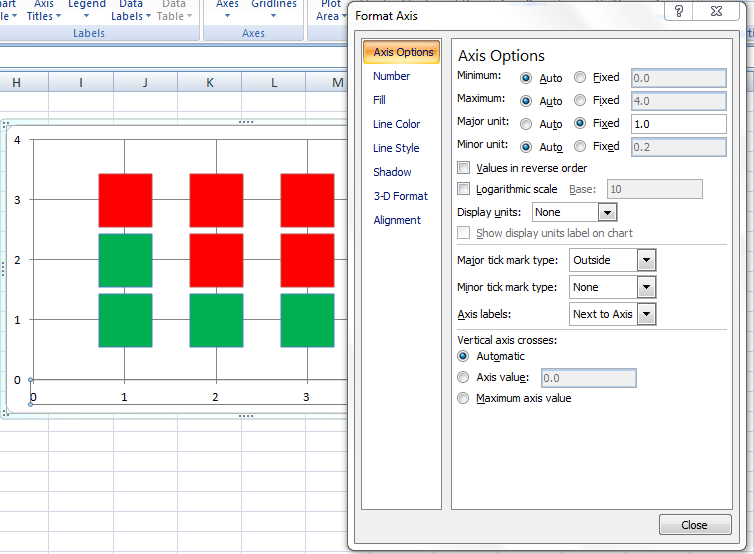Click the Minimum value field
The width and height of the screenshot is (754, 554).
click(679, 78)
